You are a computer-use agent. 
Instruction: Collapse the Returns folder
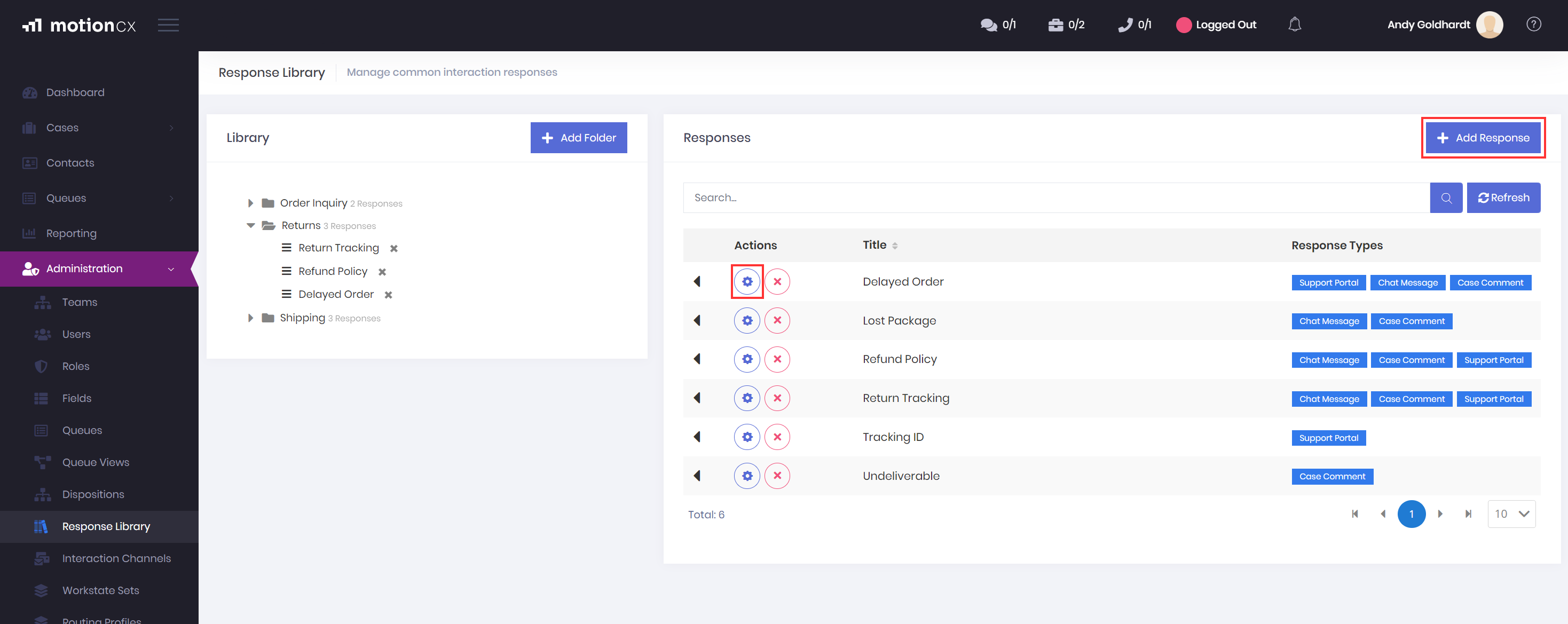pyautogui.click(x=250, y=226)
